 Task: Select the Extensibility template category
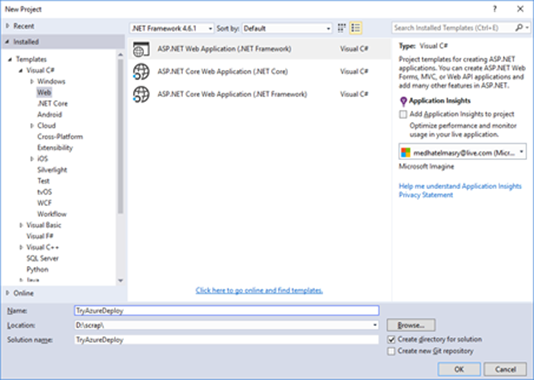[55, 148]
